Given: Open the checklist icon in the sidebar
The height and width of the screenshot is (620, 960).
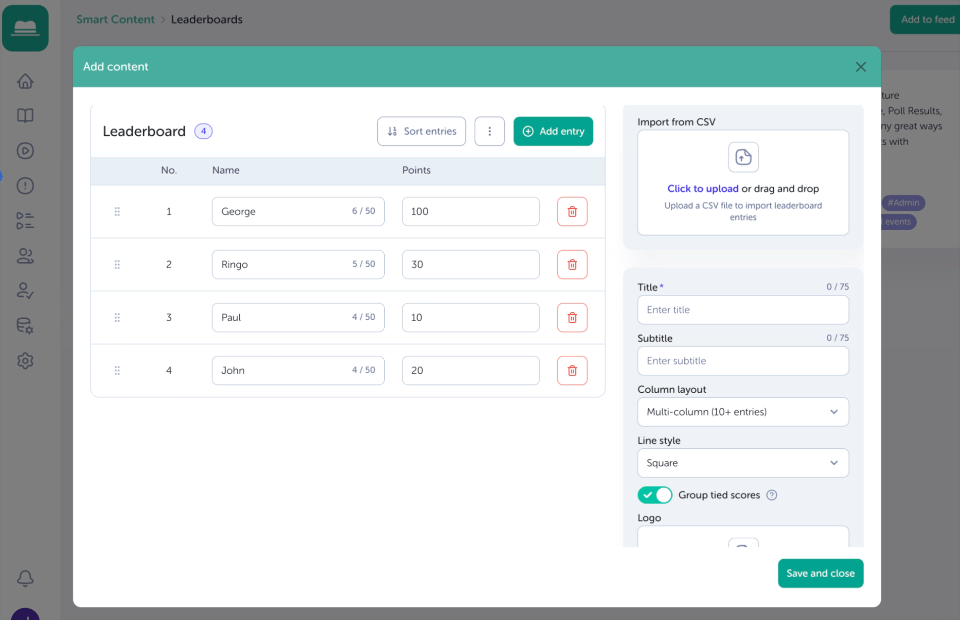Looking at the screenshot, I should tap(25, 220).
